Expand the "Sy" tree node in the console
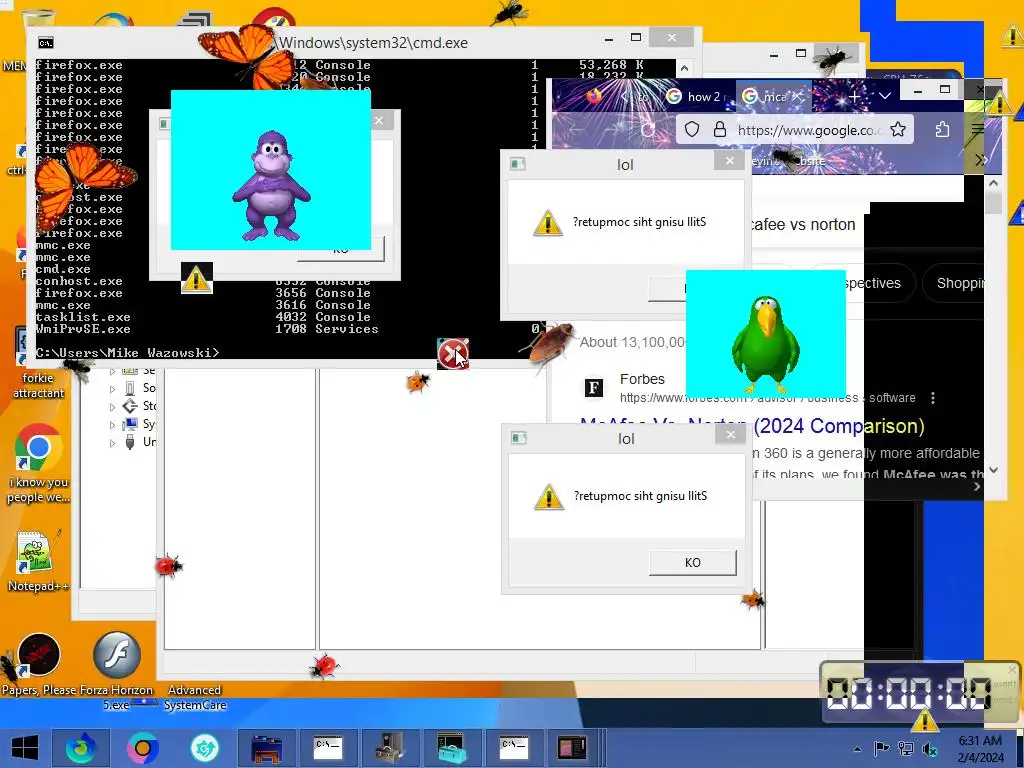 tap(112, 425)
